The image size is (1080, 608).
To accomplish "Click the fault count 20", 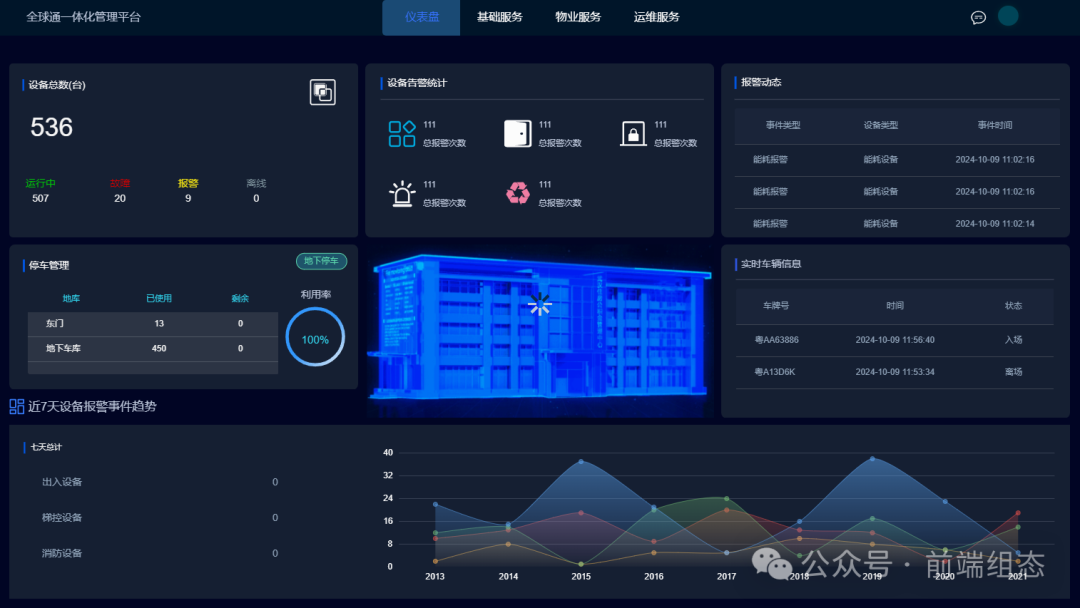I will tap(120, 198).
